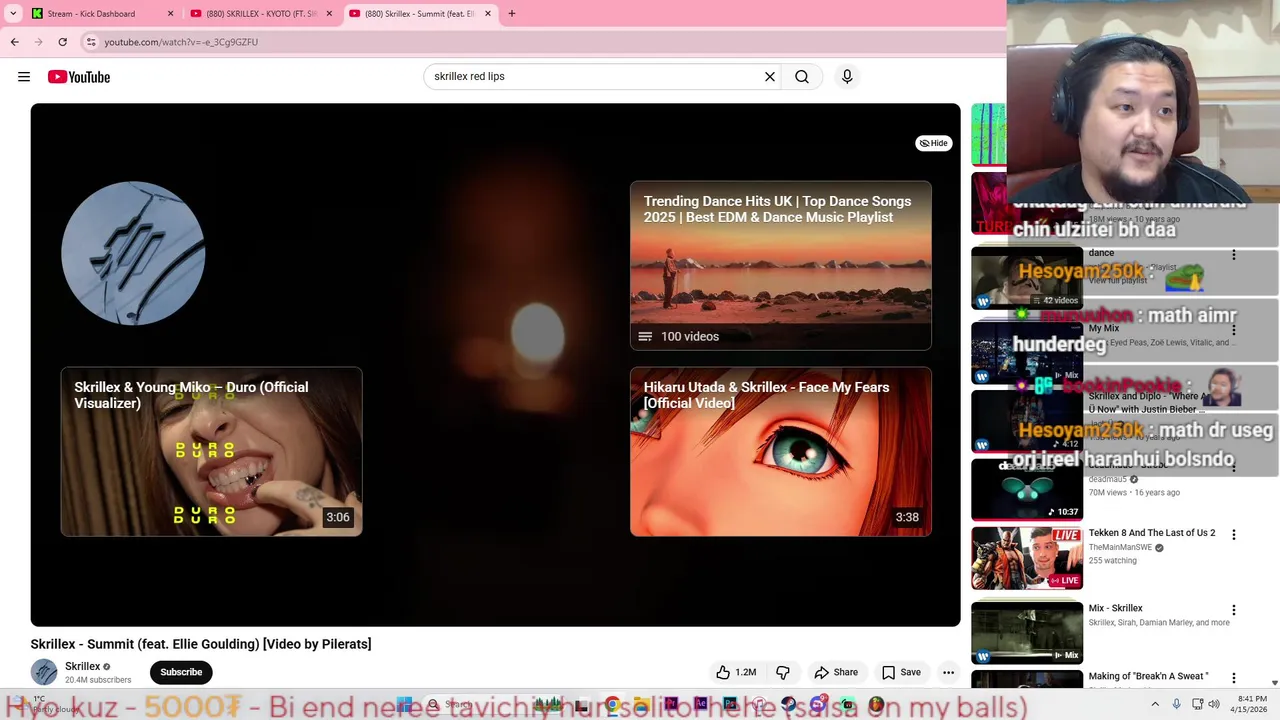Click the Share button

click(x=836, y=672)
